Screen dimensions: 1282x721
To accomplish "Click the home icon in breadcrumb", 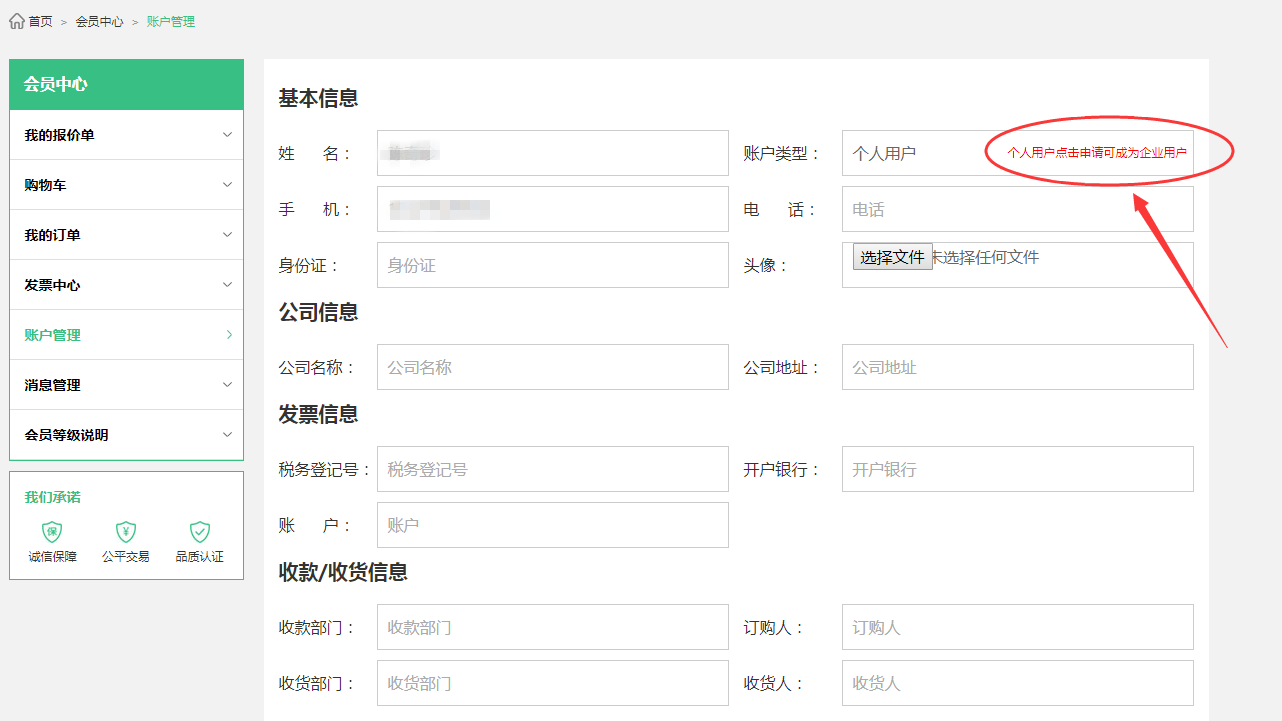I will pos(17,21).
